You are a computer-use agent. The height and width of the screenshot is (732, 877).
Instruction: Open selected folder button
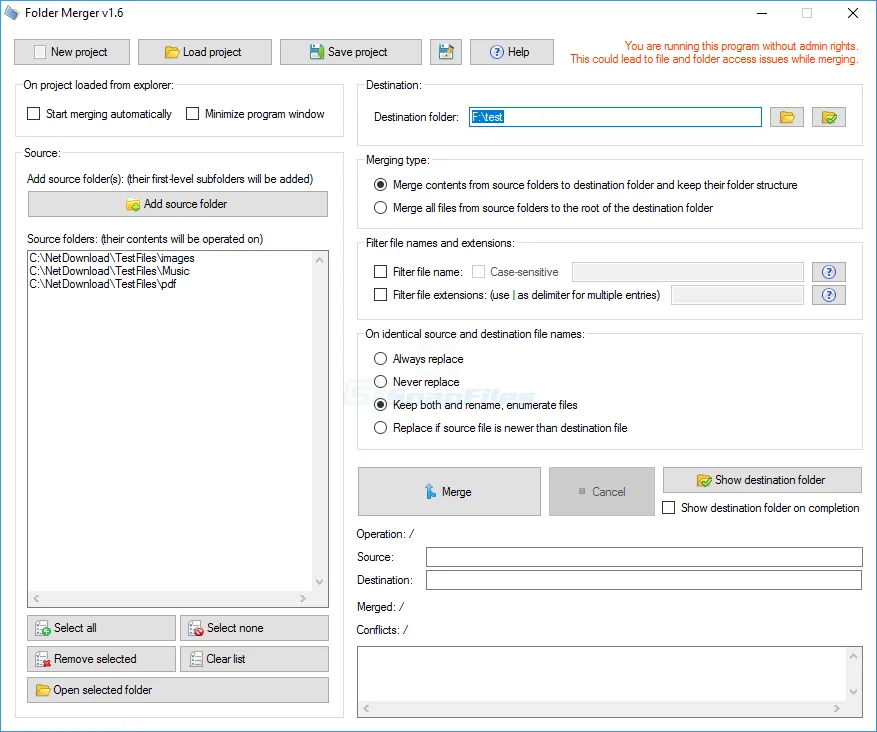pyautogui.click(x=178, y=690)
